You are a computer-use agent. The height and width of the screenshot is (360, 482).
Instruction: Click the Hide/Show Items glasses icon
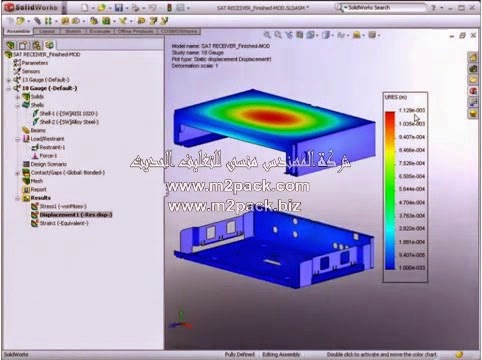341,35
